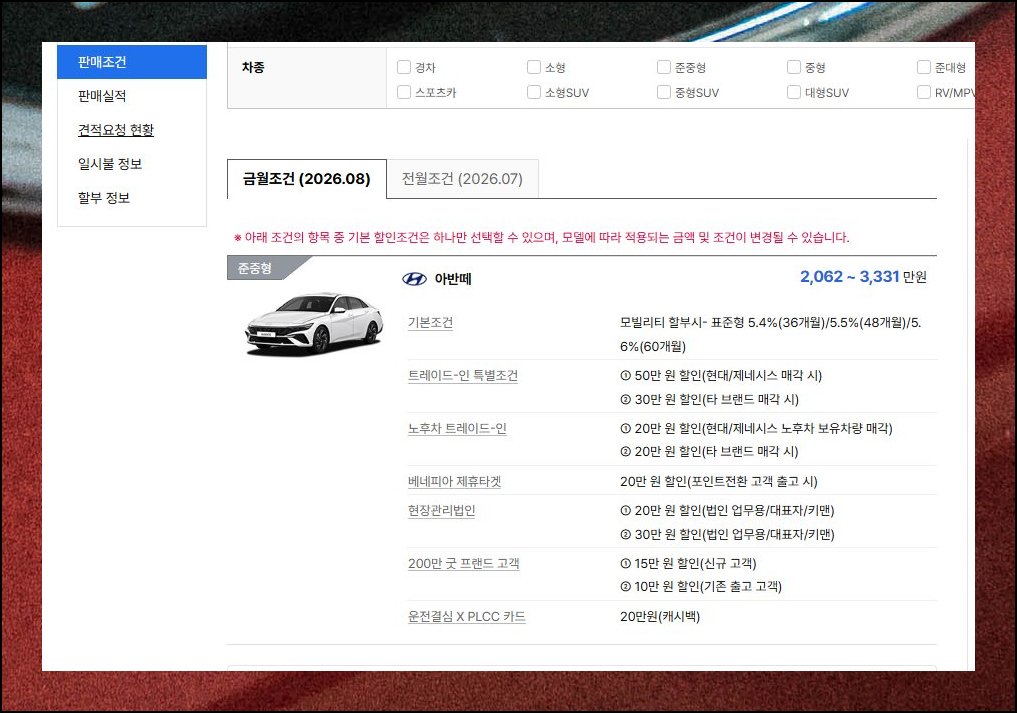Open the 판매조건 sidebar menu

click(x=132, y=62)
